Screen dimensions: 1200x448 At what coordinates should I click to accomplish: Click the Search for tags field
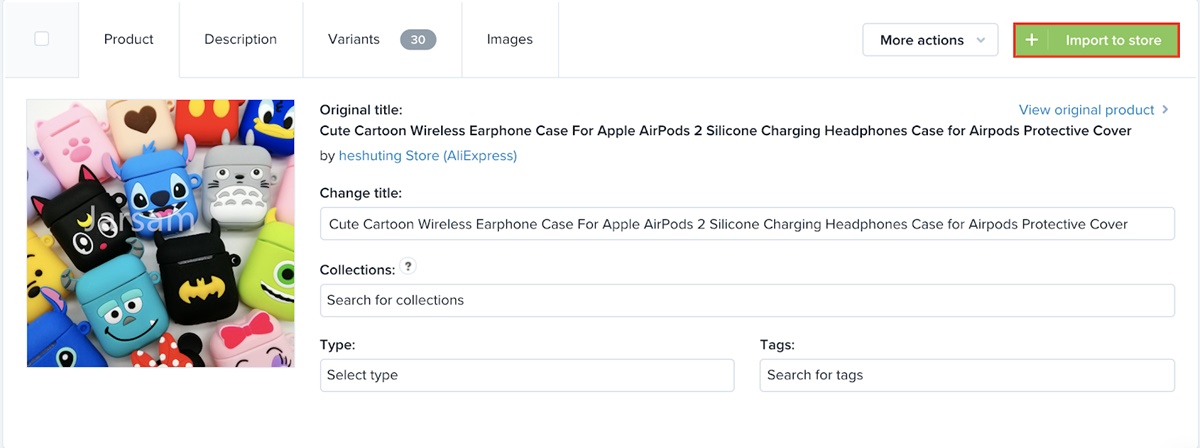coord(967,375)
